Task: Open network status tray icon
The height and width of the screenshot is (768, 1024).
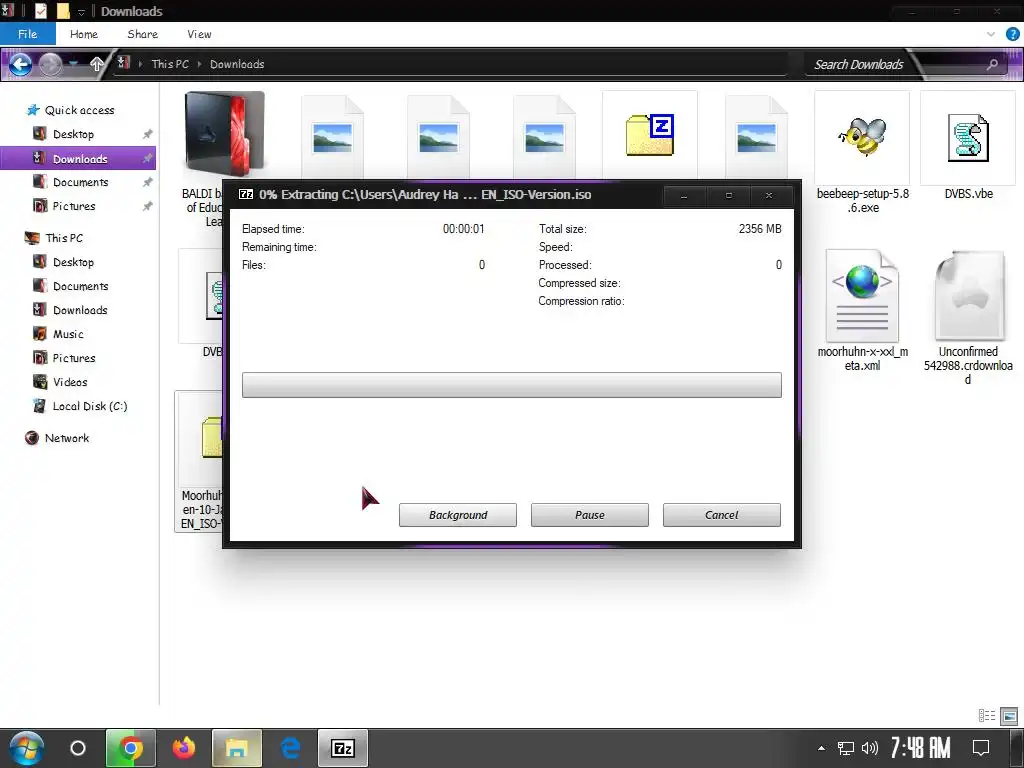Action: click(x=846, y=748)
